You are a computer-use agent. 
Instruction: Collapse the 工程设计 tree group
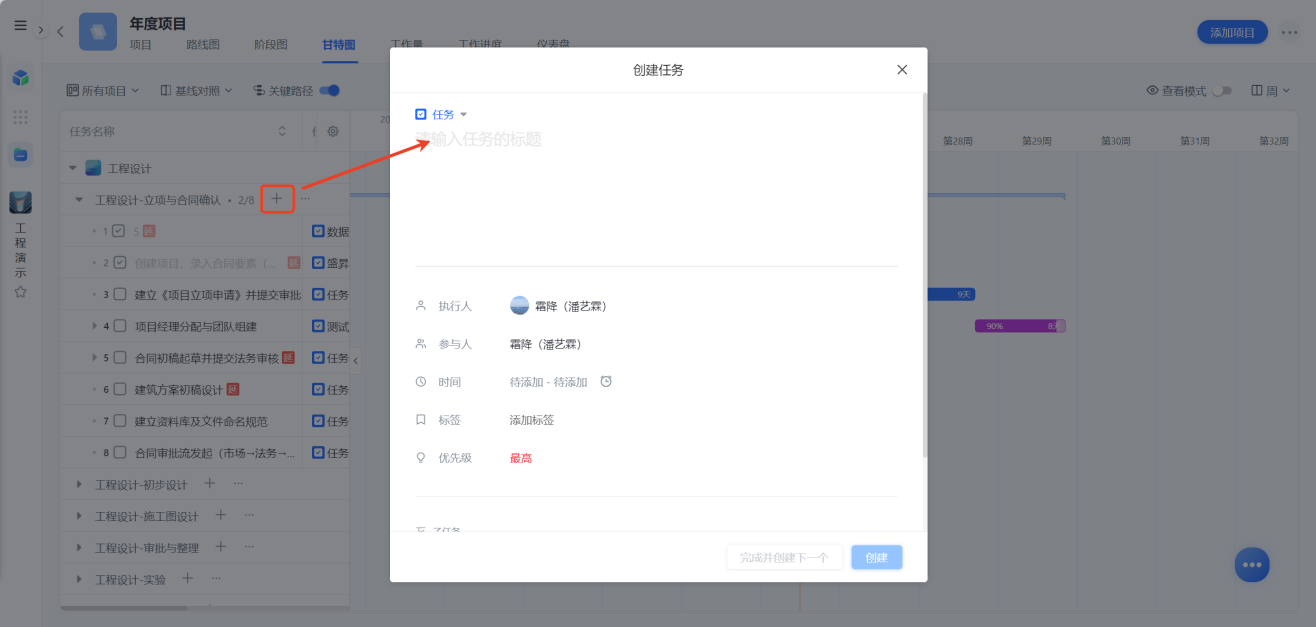tap(73, 168)
